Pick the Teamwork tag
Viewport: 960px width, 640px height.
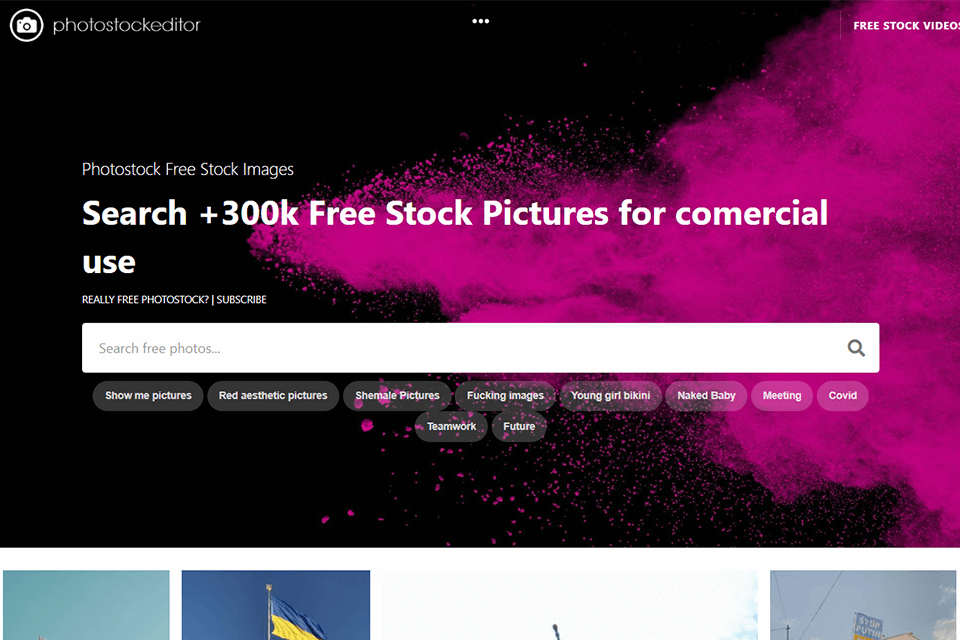[451, 426]
